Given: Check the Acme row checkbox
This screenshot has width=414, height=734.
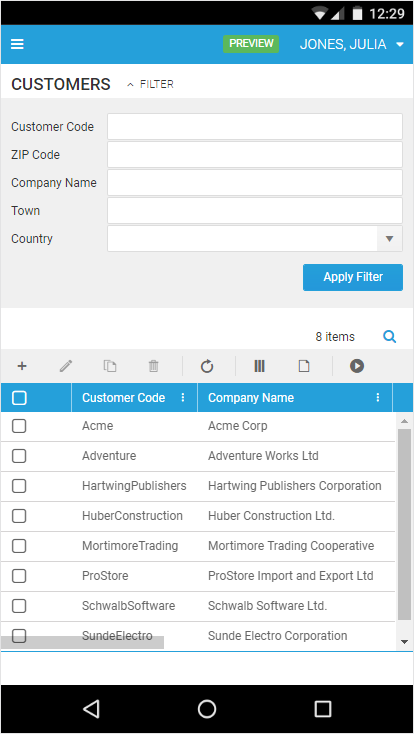Looking at the screenshot, I should [x=19, y=426].
